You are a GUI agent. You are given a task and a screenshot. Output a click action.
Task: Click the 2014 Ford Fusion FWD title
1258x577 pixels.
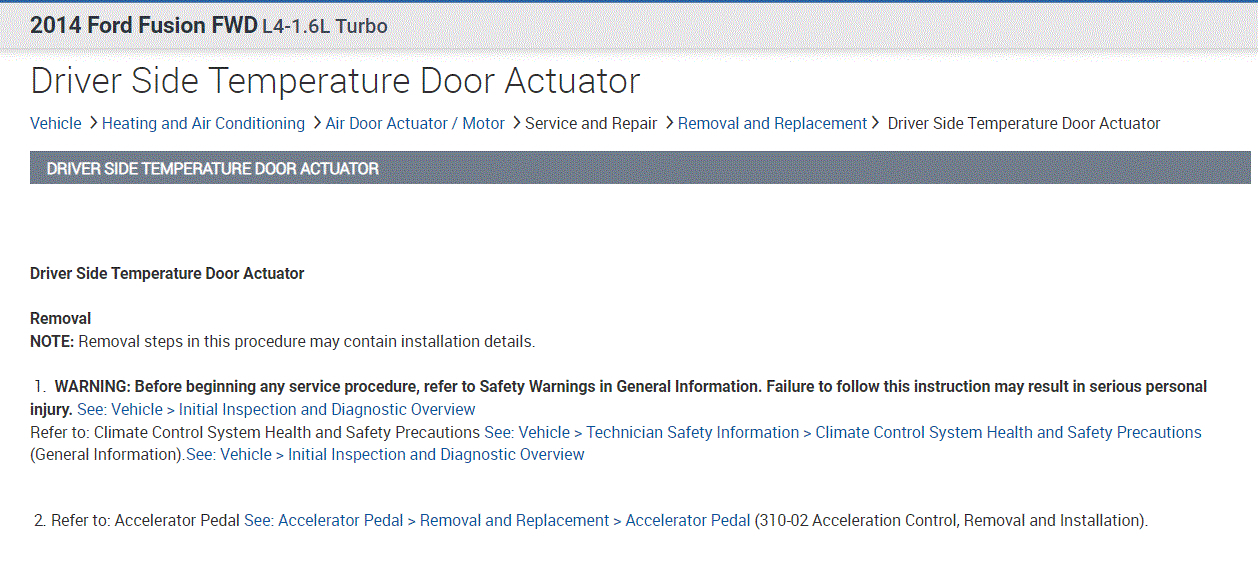pos(143,26)
